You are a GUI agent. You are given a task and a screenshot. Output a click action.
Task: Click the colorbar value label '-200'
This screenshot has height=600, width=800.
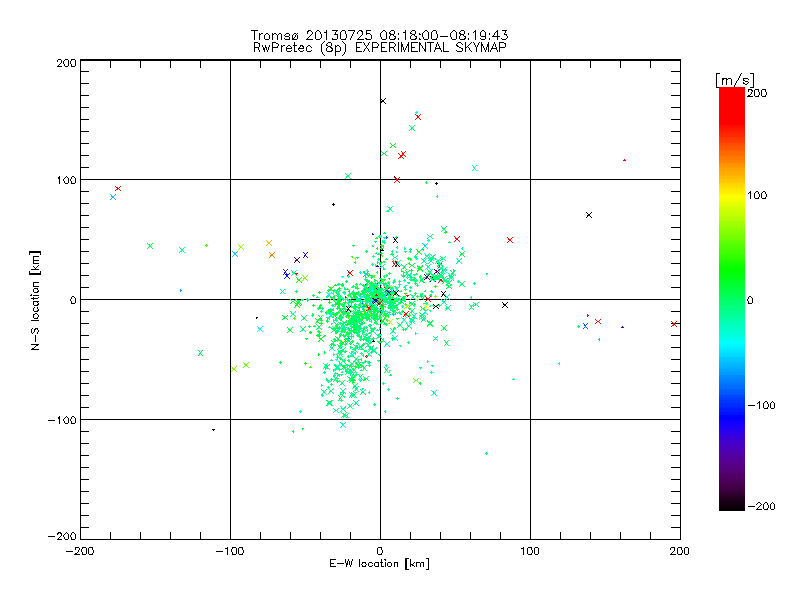click(x=761, y=506)
